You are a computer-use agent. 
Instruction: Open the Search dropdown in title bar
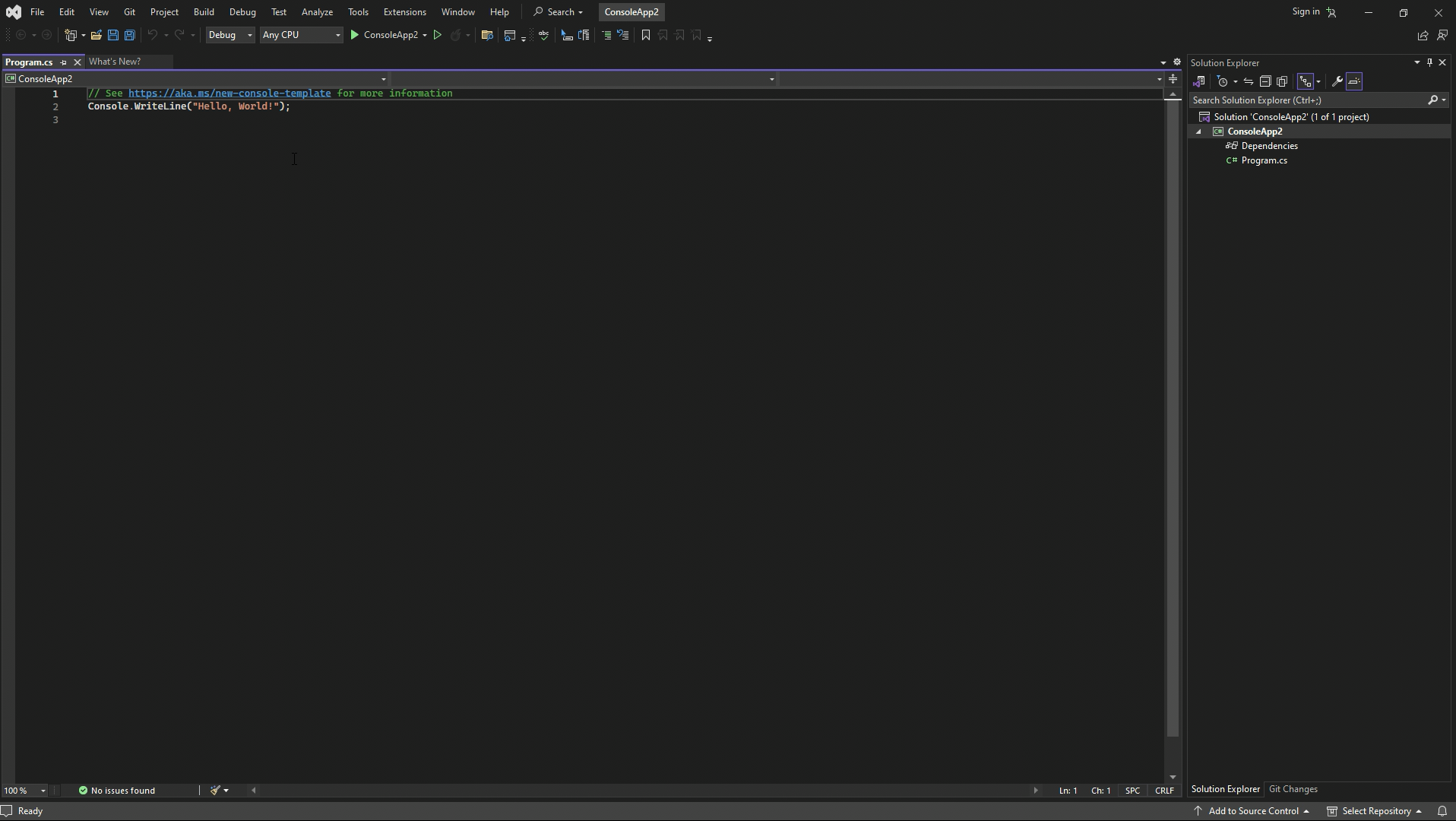pyautogui.click(x=559, y=12)
